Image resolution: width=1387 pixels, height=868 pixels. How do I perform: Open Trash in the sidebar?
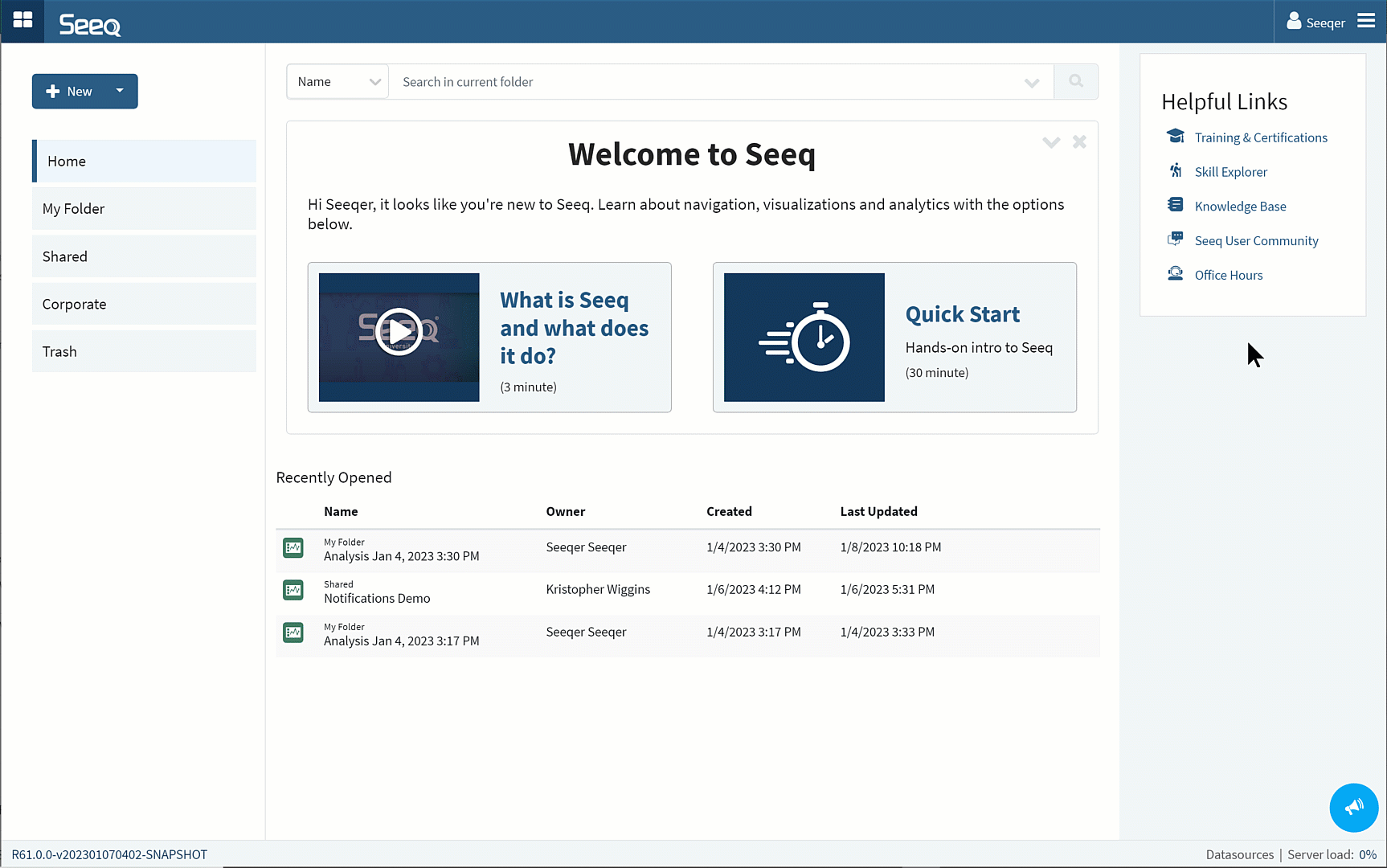pyautogui.click(x=145, y=351)
